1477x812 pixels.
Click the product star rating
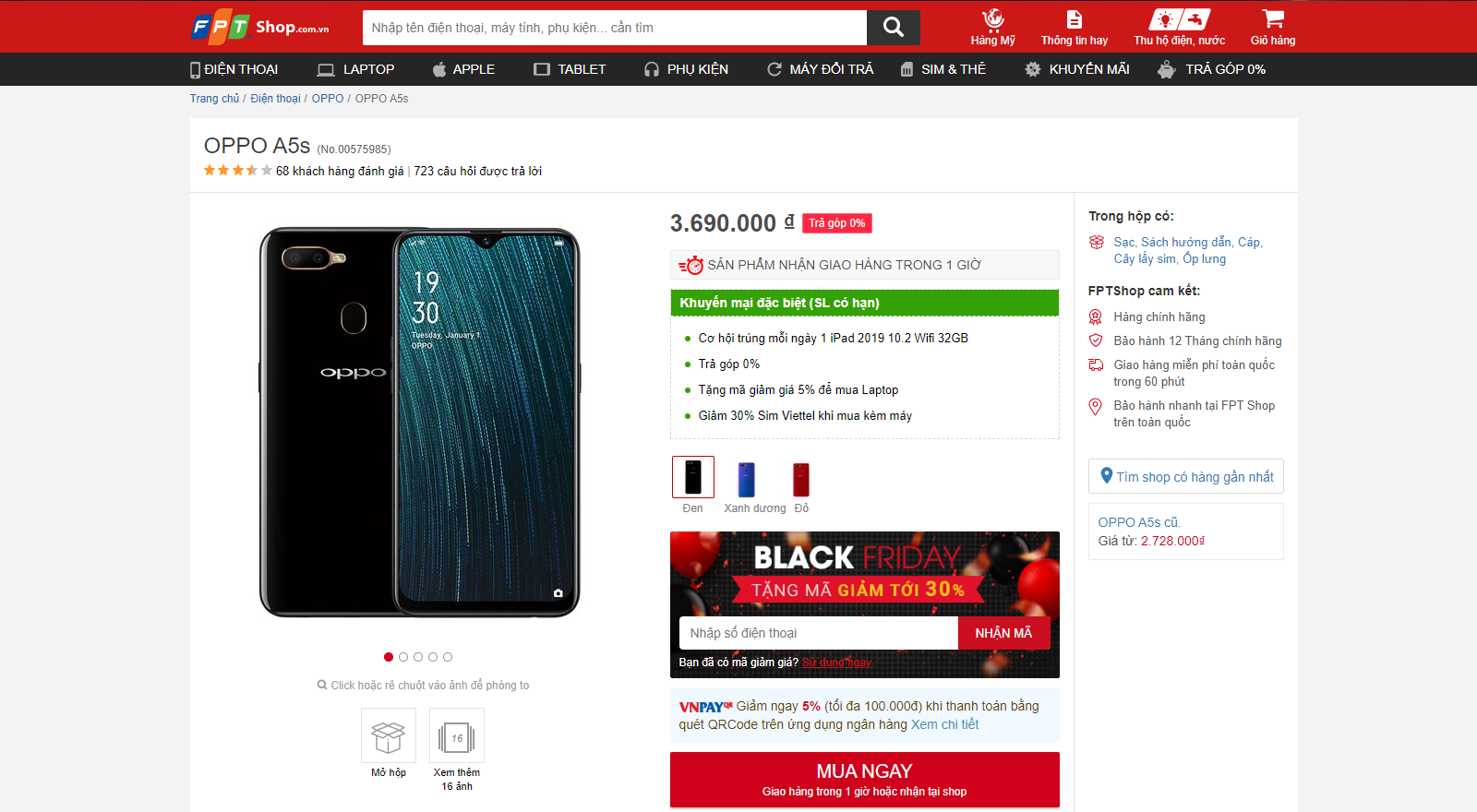[238, 171]
